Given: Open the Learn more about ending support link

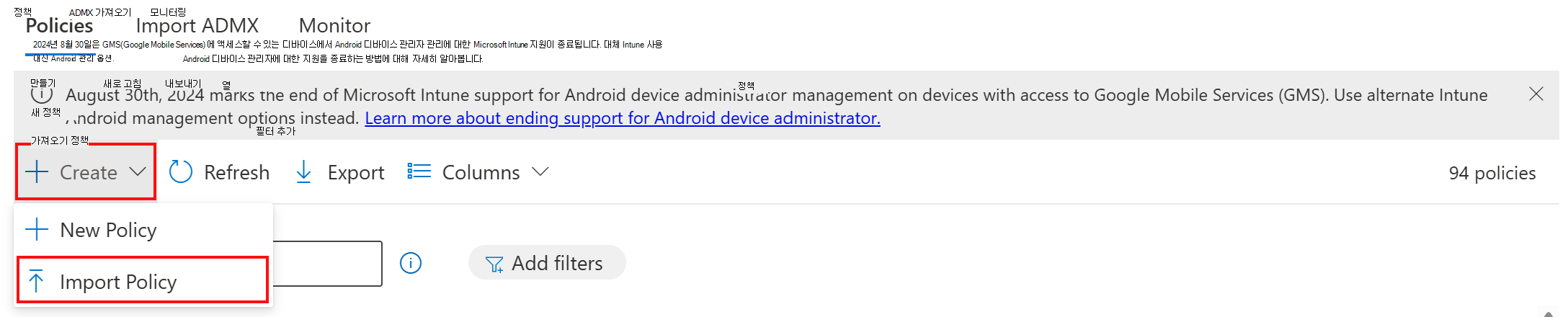Looking at the screenshot, I should 623,118.
